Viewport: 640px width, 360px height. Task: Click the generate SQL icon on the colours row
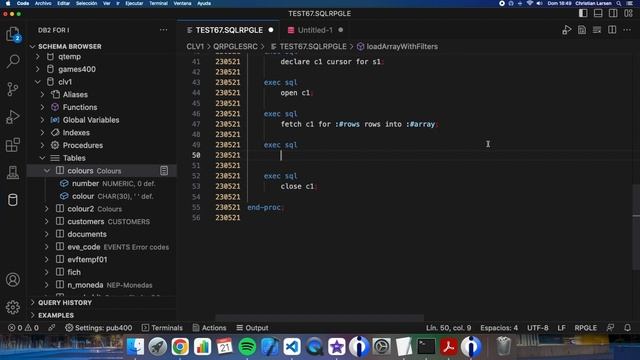[164, 171]
